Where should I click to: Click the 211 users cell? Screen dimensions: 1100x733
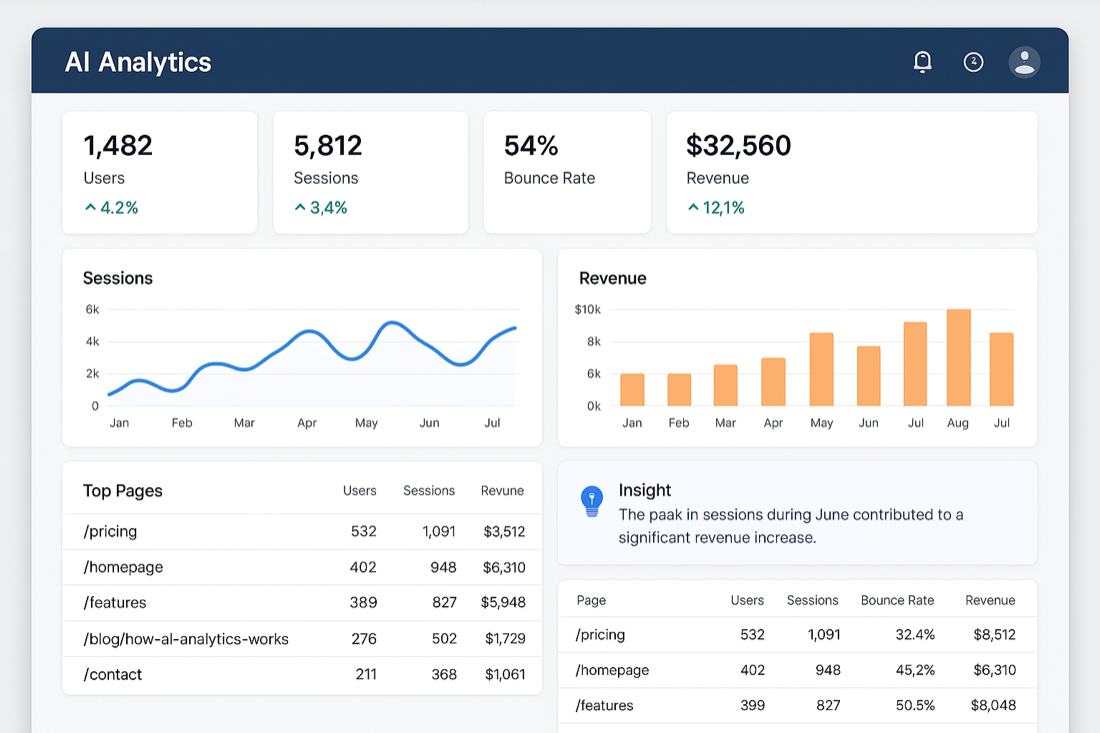tap(366, 675)
